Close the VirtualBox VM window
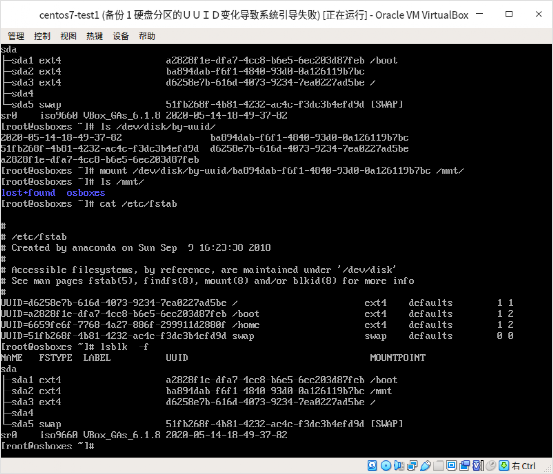This screenshot has height=474, width=553. coord(539,14)
